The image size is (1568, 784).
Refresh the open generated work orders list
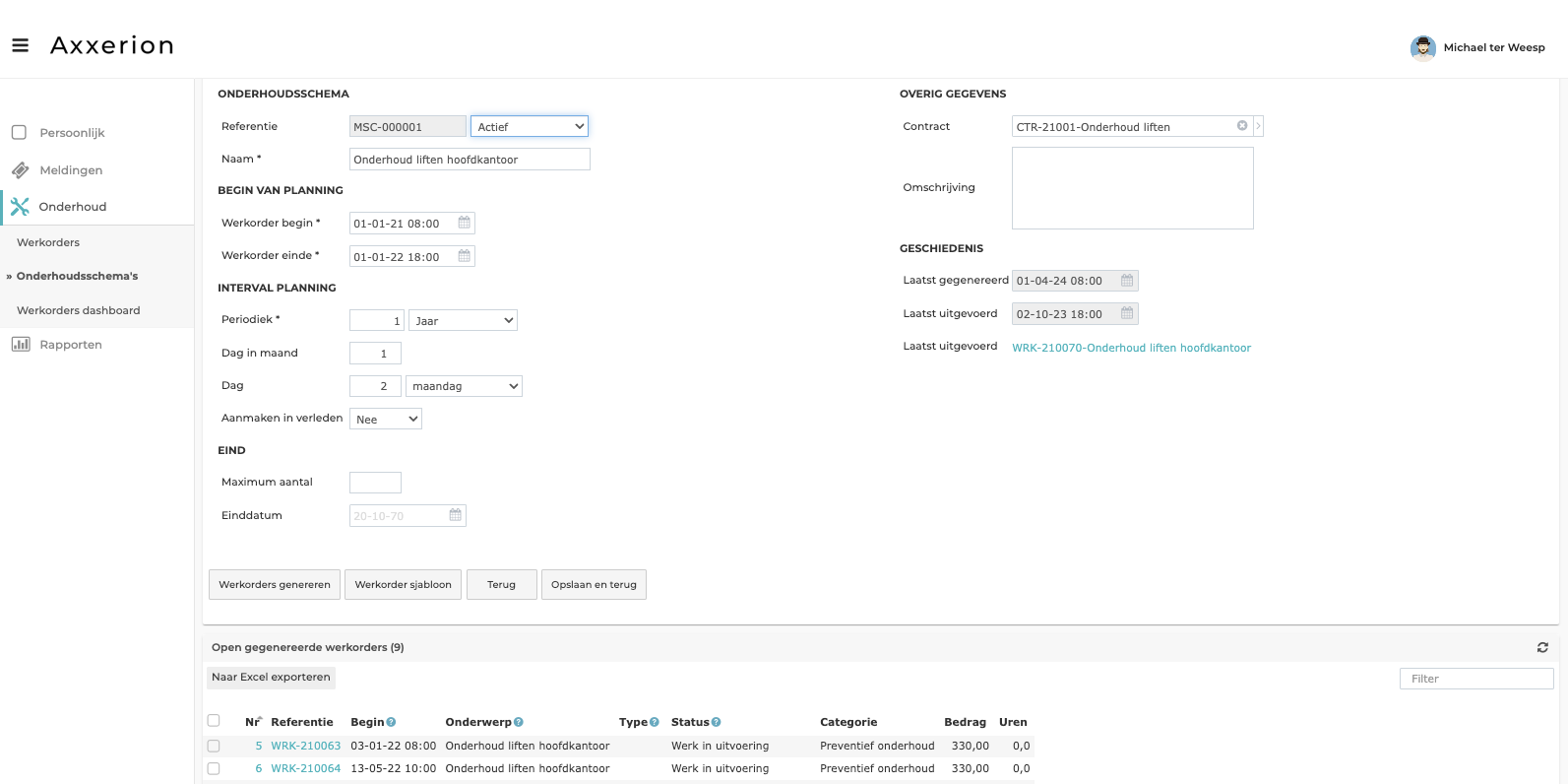coord(1542,647)
